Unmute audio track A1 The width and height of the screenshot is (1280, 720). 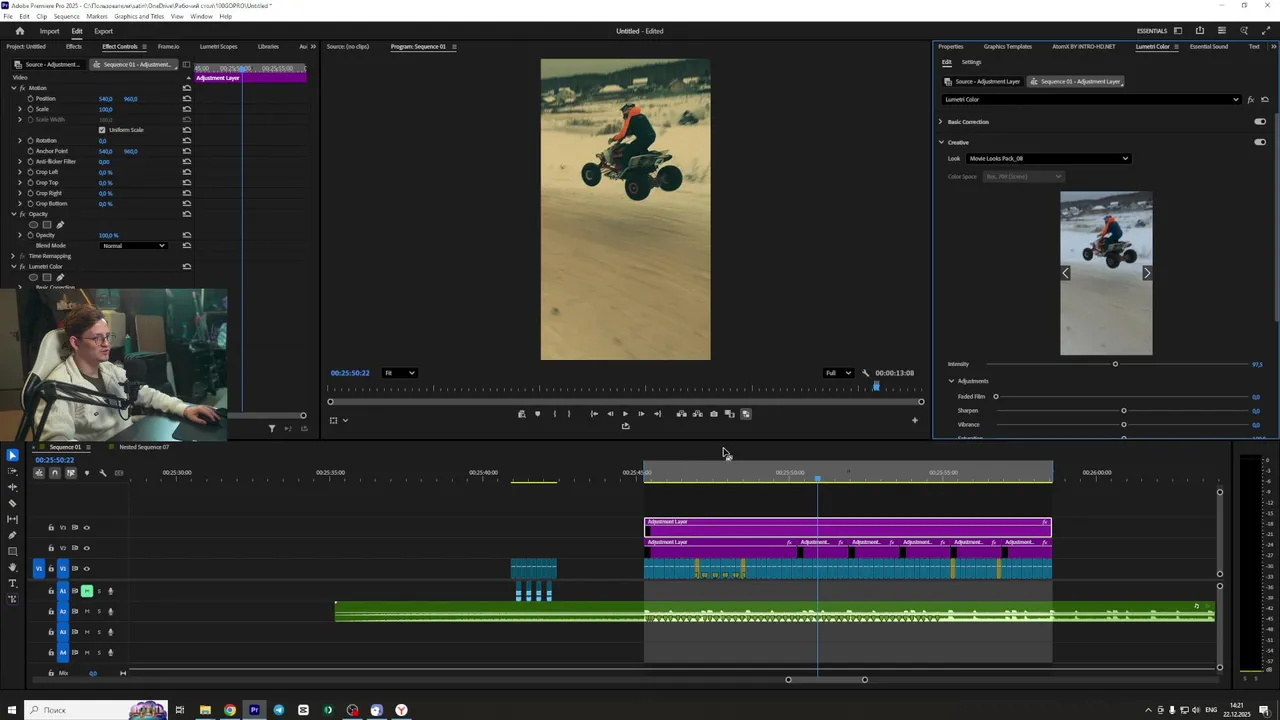point(87,591)
